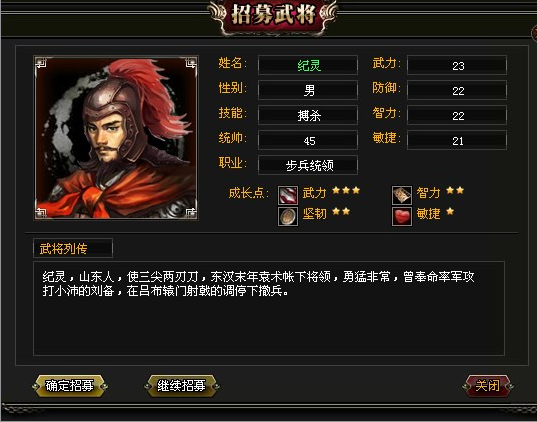Click the 性别 field showing 男
Image resolution: width=537 pixels, height=422 pixels.
308,90
